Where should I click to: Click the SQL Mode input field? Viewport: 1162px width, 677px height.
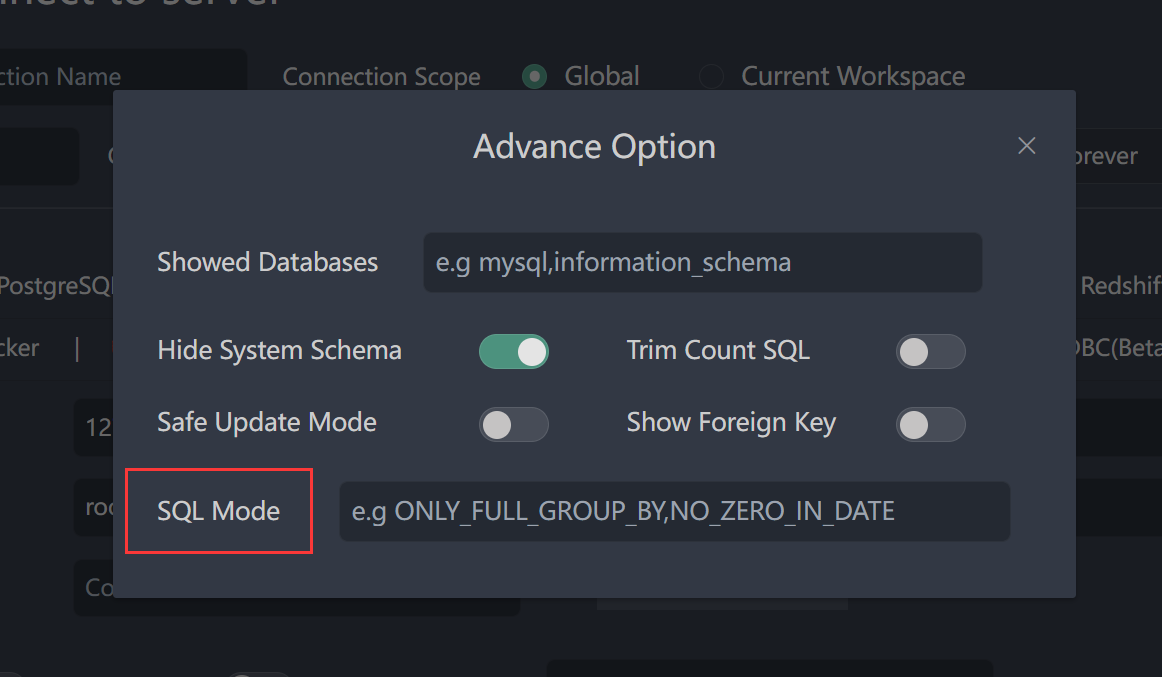674,510
